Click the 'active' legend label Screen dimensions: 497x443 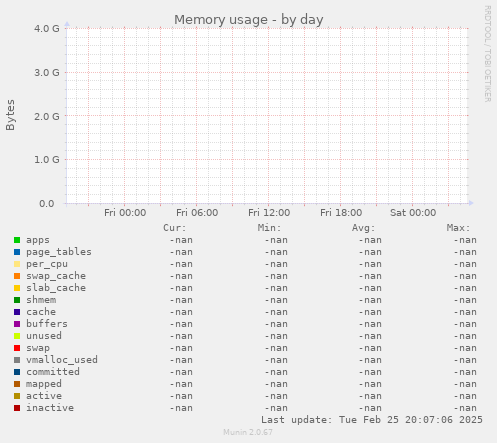point(44,396)
